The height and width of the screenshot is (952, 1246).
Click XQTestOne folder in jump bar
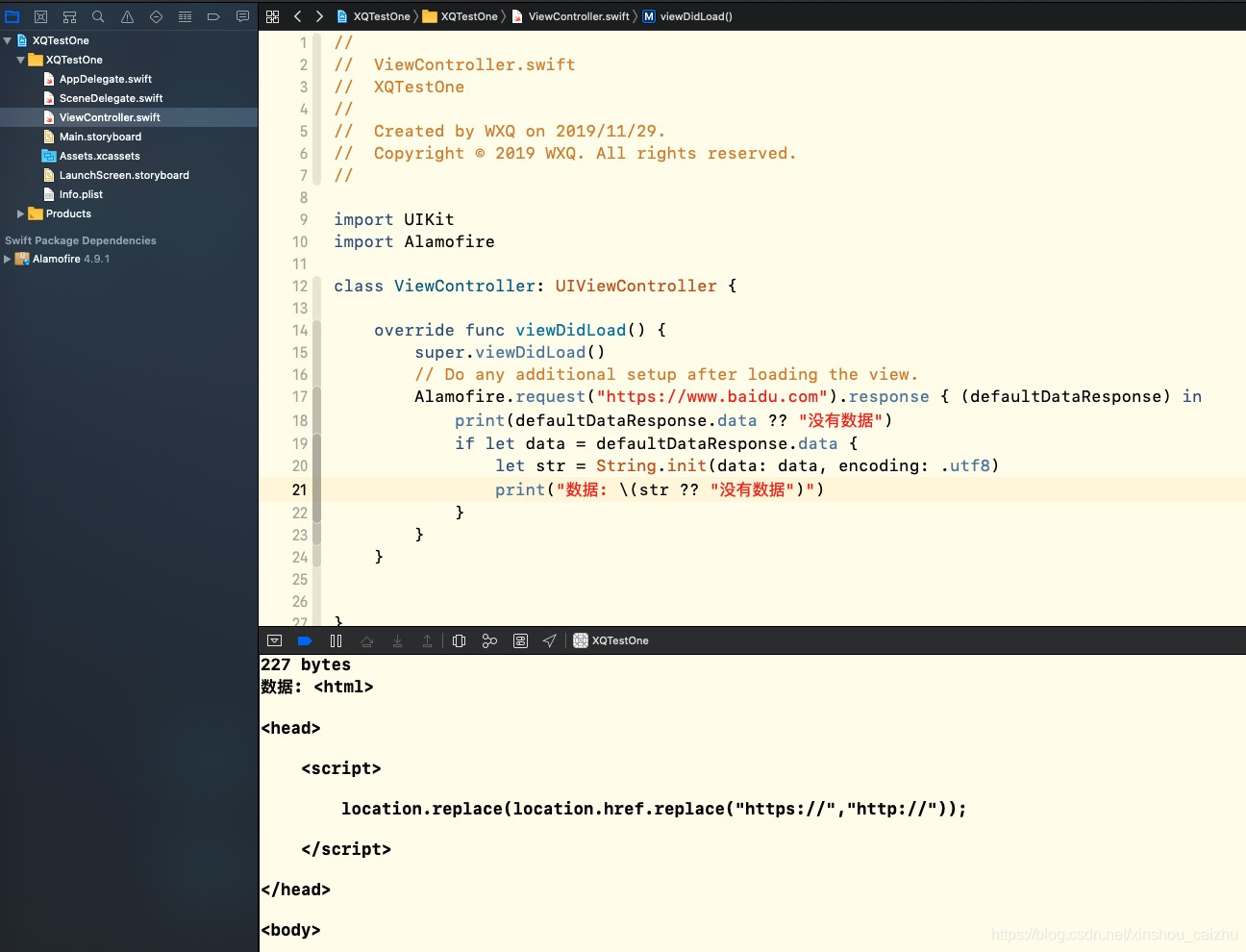pos(461,16)
